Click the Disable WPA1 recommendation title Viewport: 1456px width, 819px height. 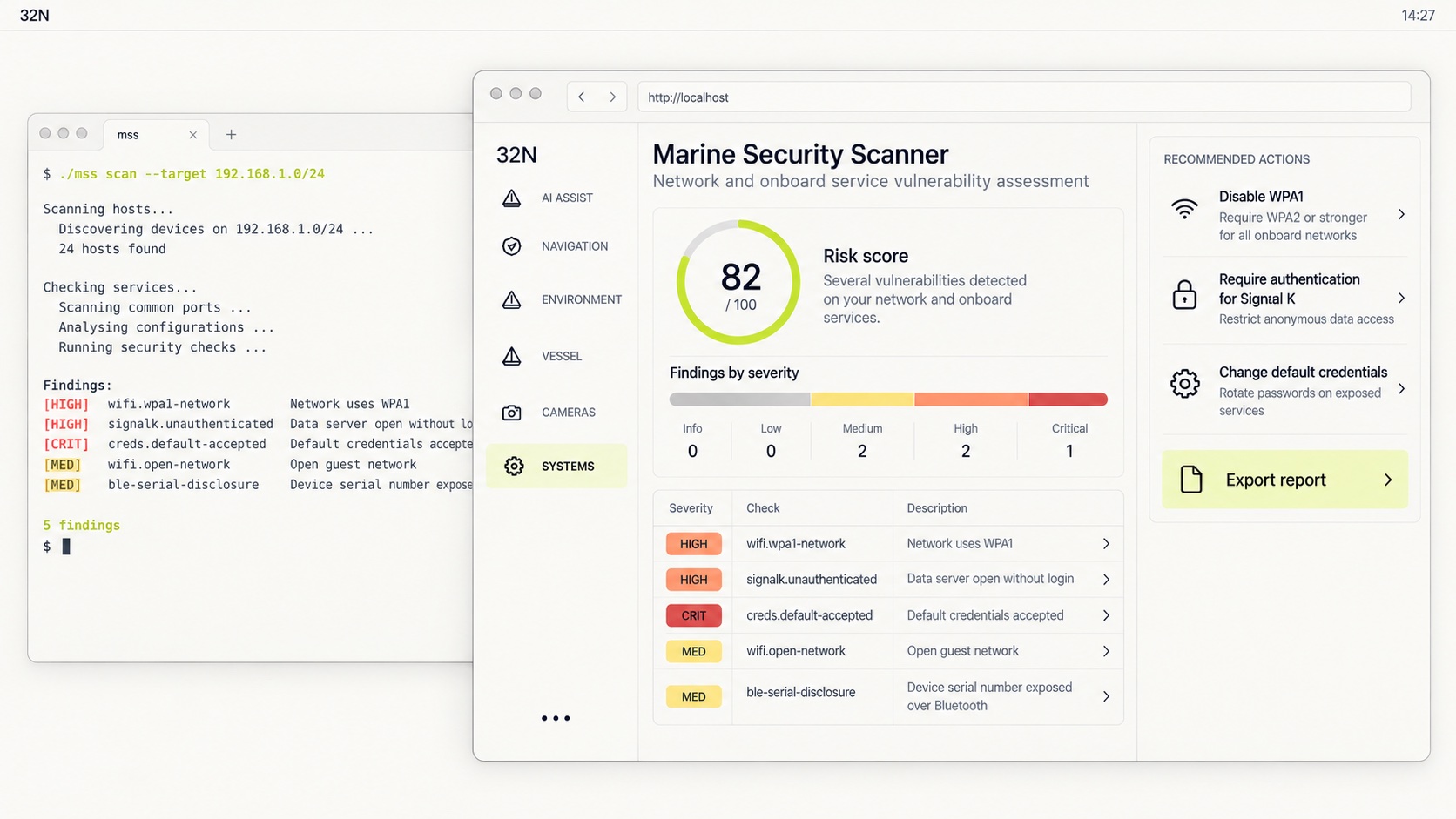1261,197
